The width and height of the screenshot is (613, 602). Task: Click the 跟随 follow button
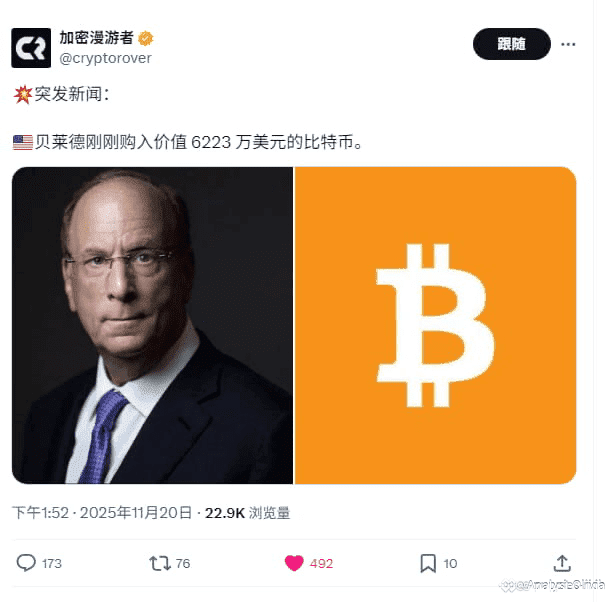tap(512, 44)
